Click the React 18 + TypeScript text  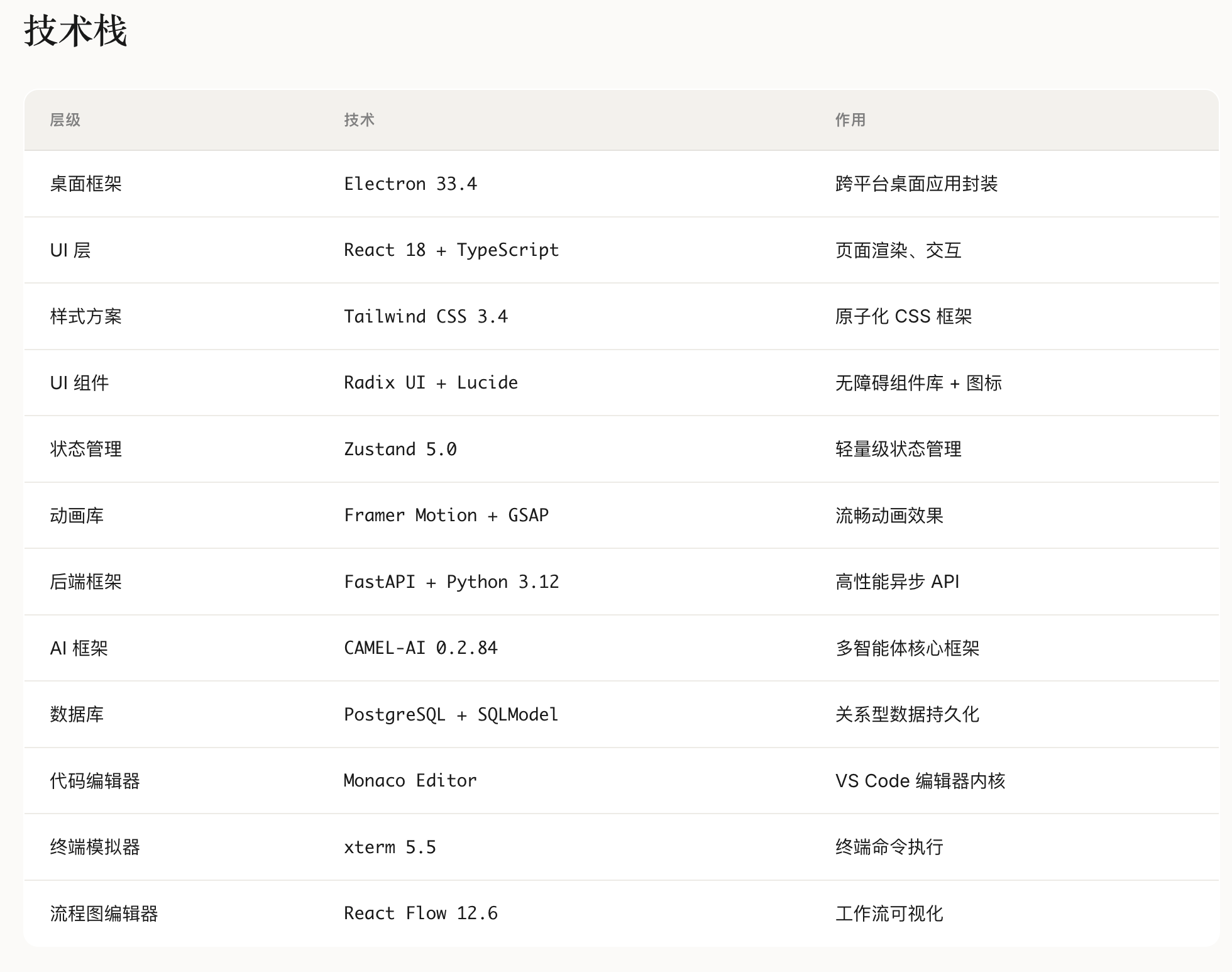[x=451, y=250]
